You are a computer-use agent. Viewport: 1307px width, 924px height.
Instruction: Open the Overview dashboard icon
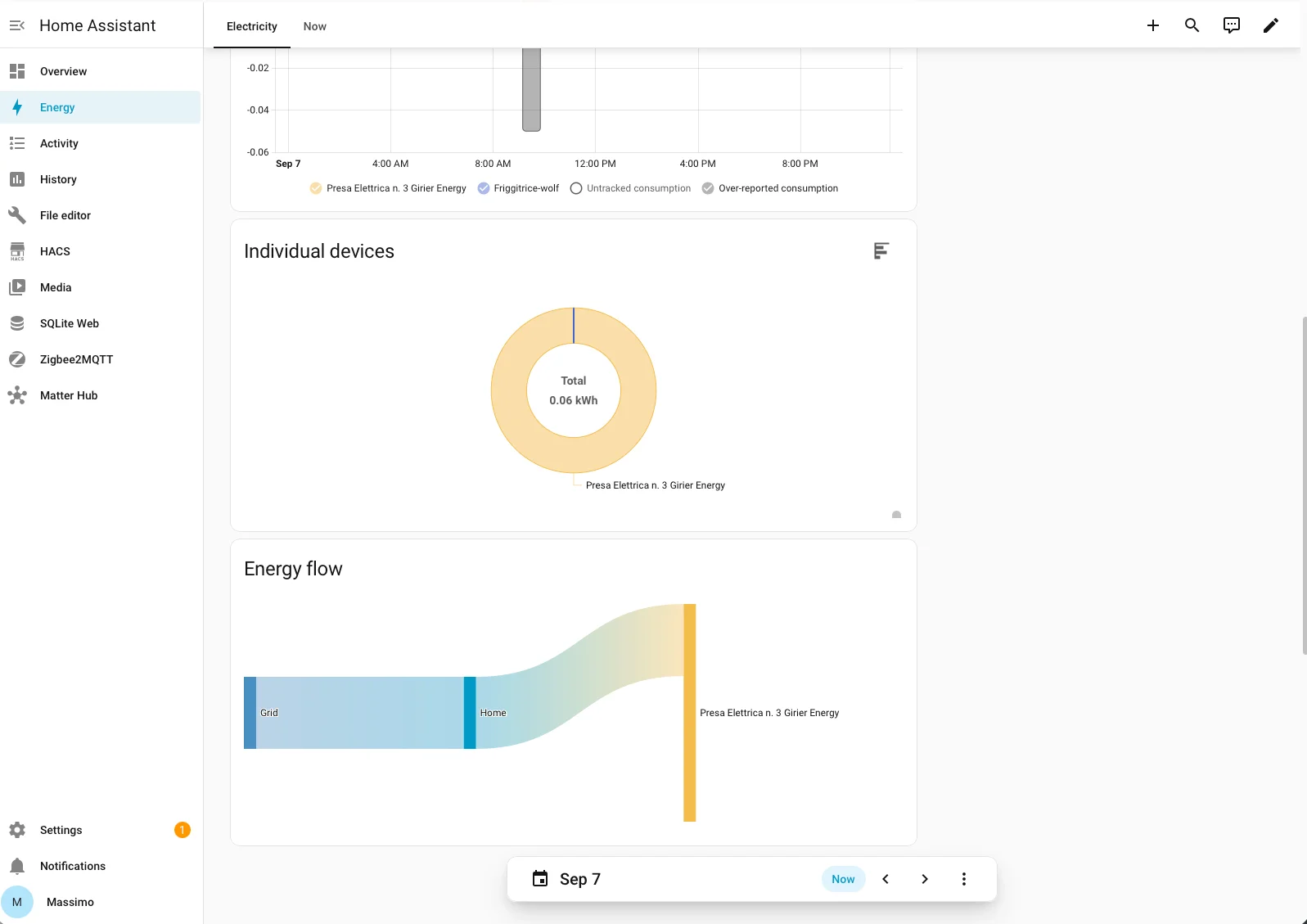click(17, 71)
